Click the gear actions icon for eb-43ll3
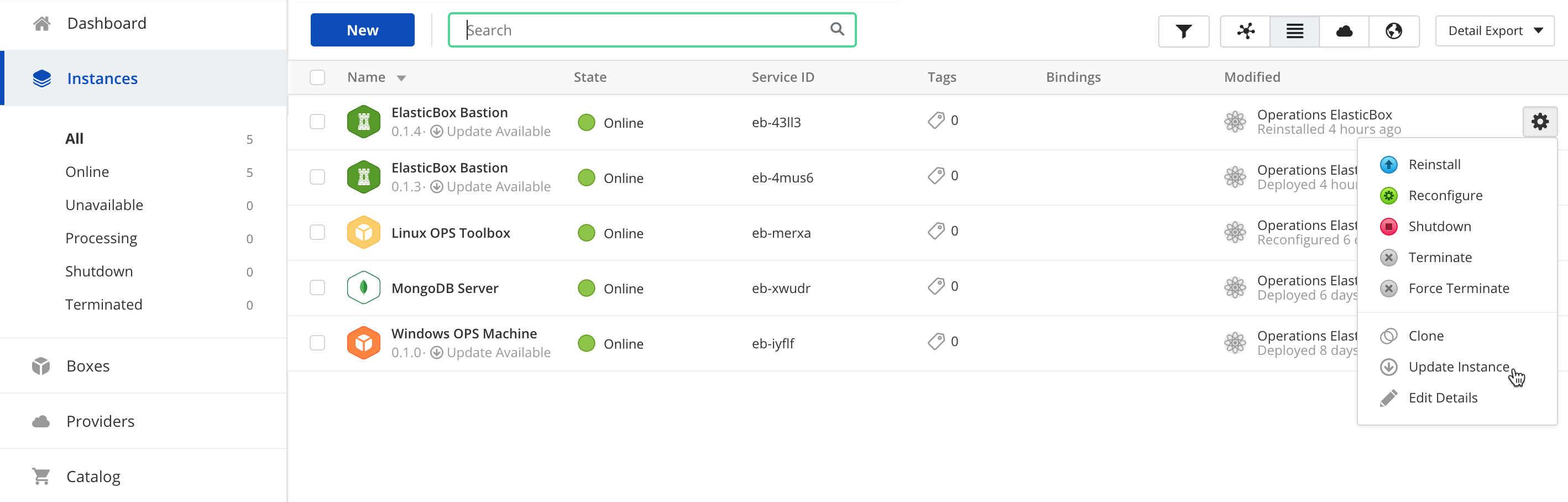Viewport: 1568px width, 502px height. pyautogui.click(x=1539, y=122)
